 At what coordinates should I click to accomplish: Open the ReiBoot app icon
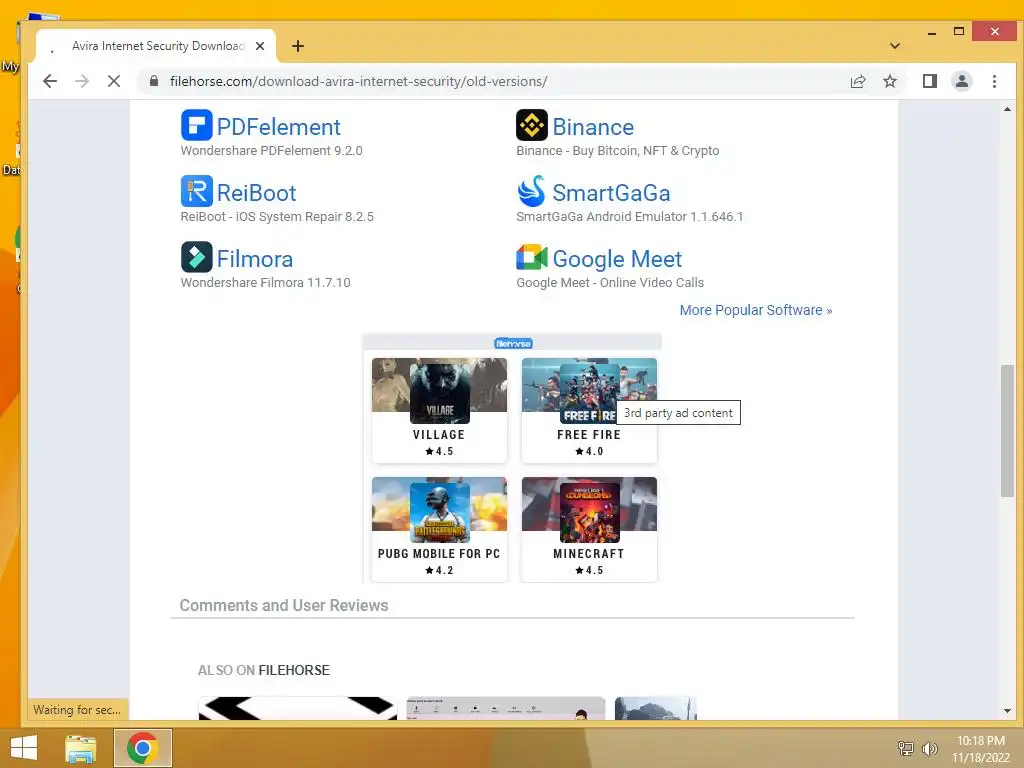tap(197, 191)
